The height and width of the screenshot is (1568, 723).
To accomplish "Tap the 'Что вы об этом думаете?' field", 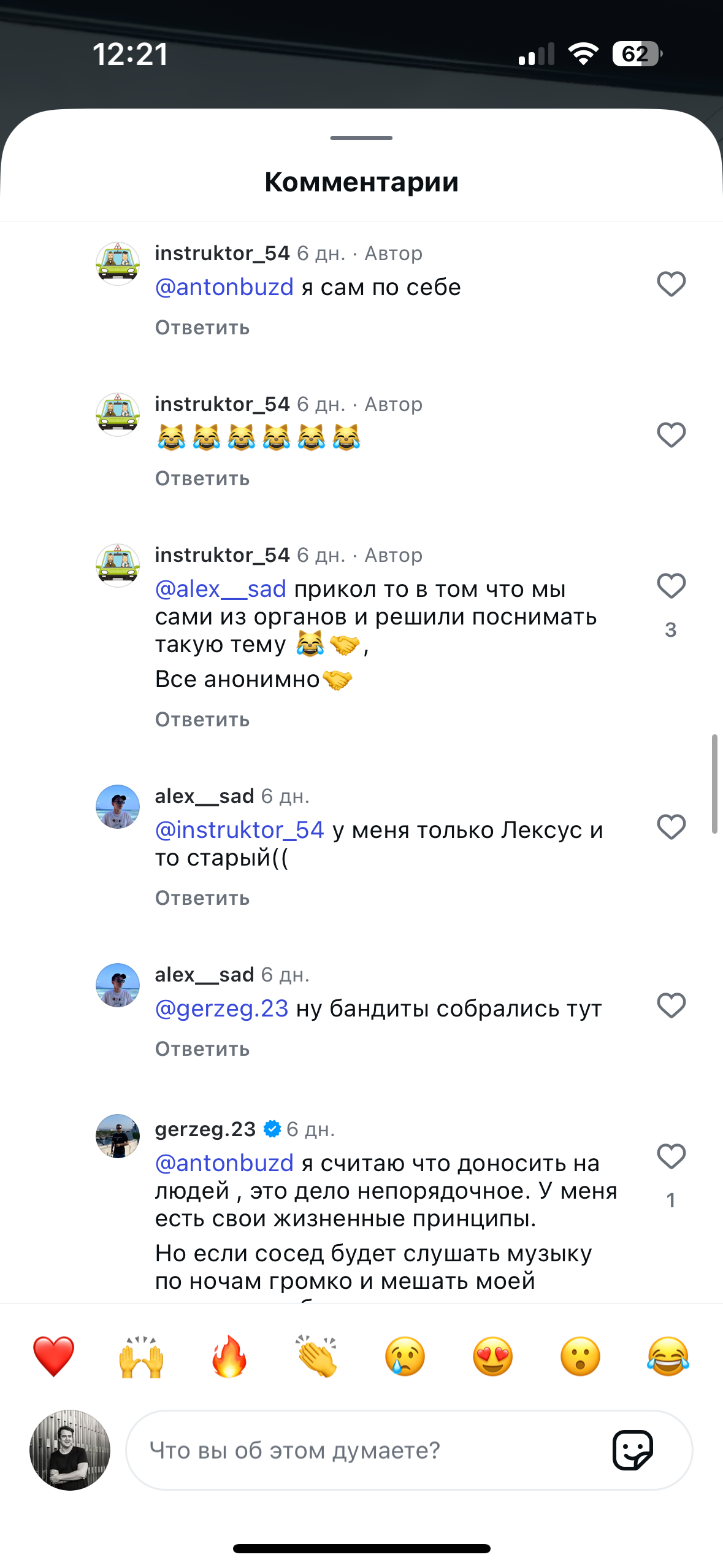I will tap(368, 1450).
